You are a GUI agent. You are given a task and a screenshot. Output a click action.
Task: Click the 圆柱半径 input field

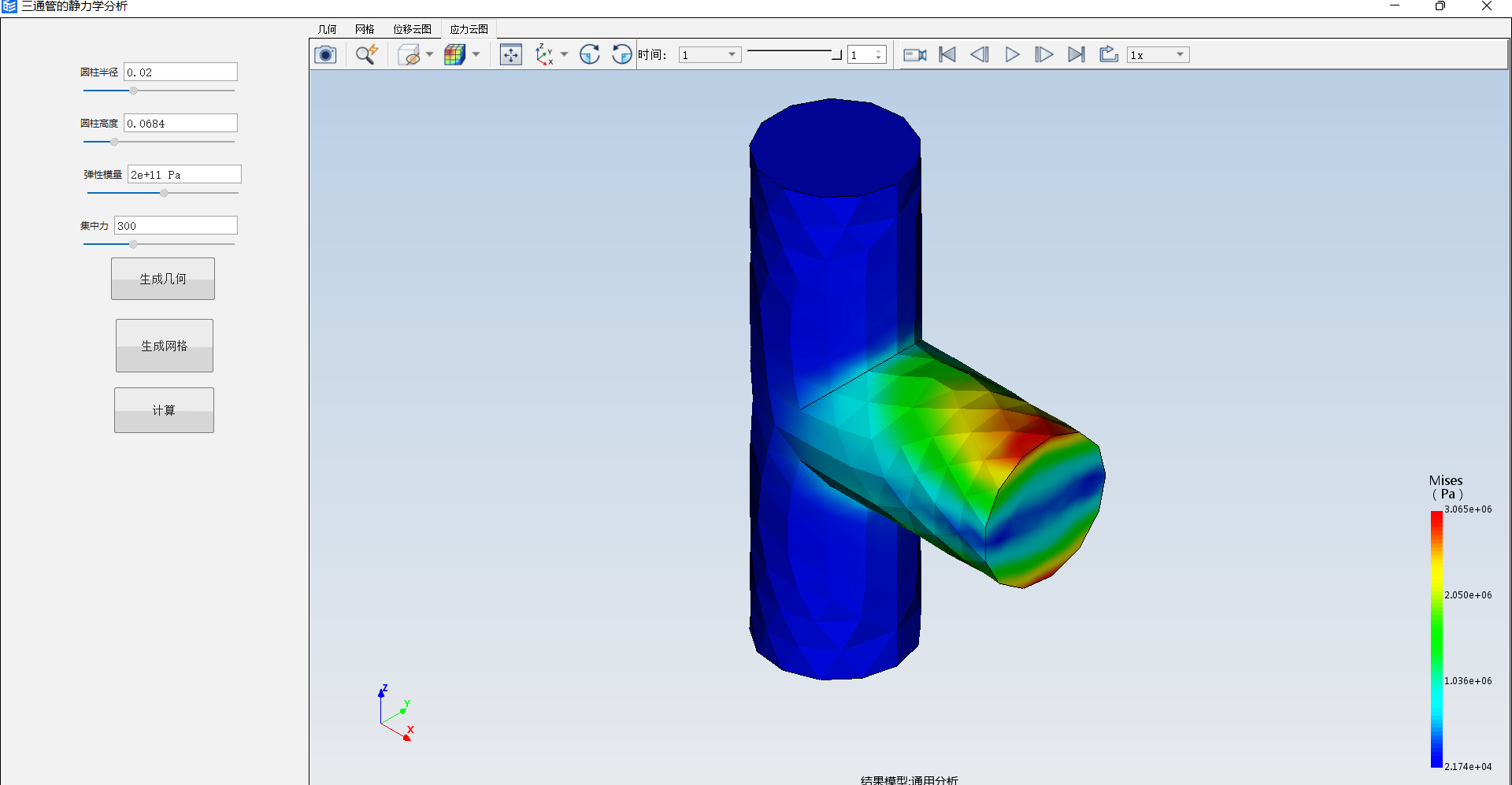(x=180, y=72)
